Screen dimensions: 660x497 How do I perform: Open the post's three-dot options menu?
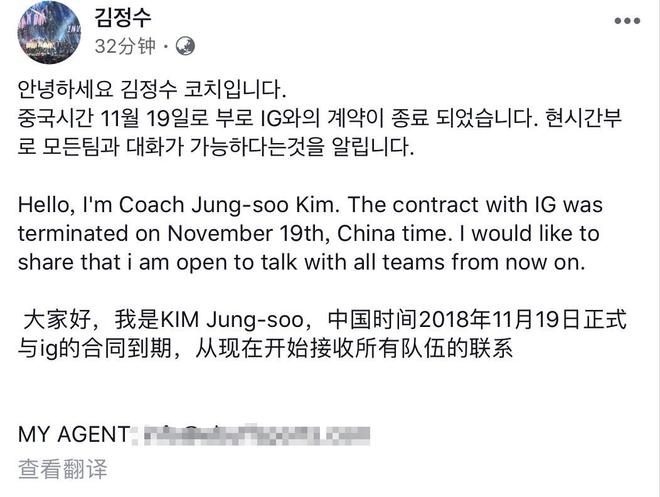point(626,20)
